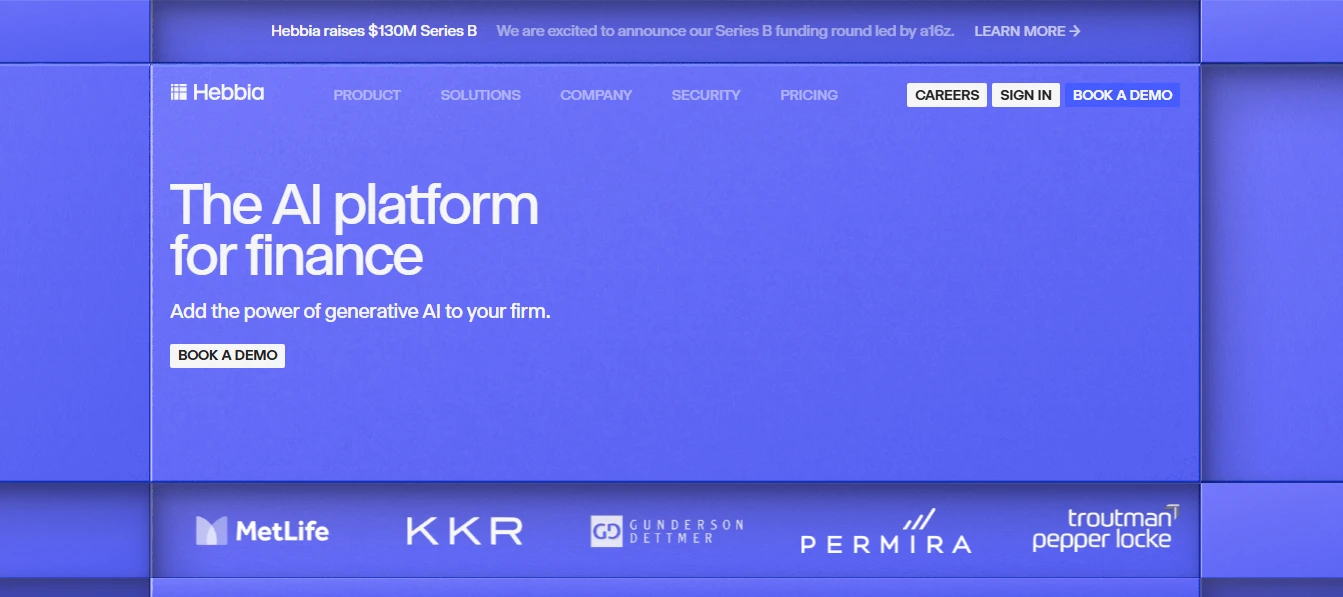Click Book a Demo below the hero tagline
The height and width of the screenshot is (597, 1343).
click(x=227, y=355)
